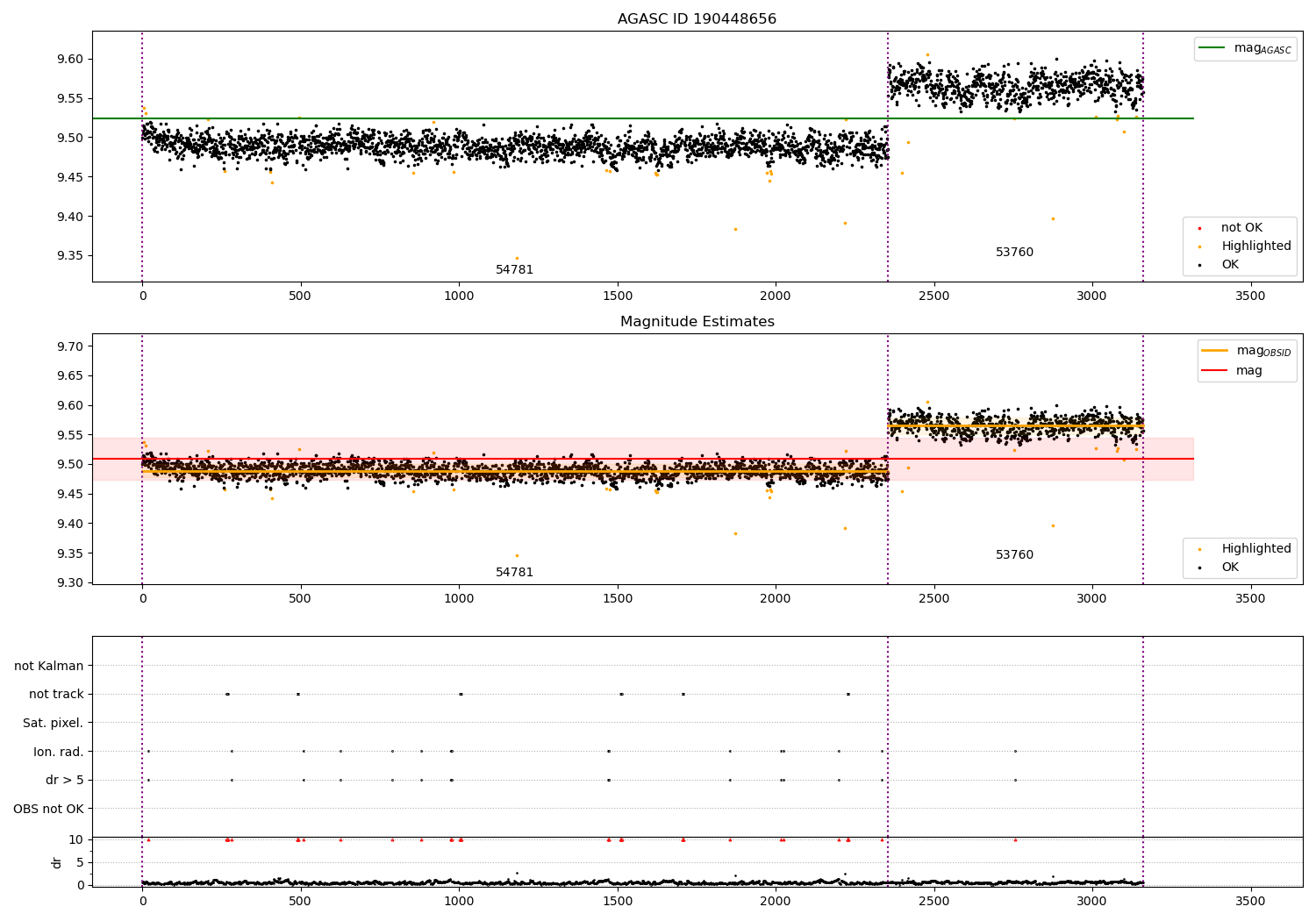The height and width of the screenshot is (921, 1316).
Task: Click the '53760' label in the top plot
Action: coord(1014,253)
